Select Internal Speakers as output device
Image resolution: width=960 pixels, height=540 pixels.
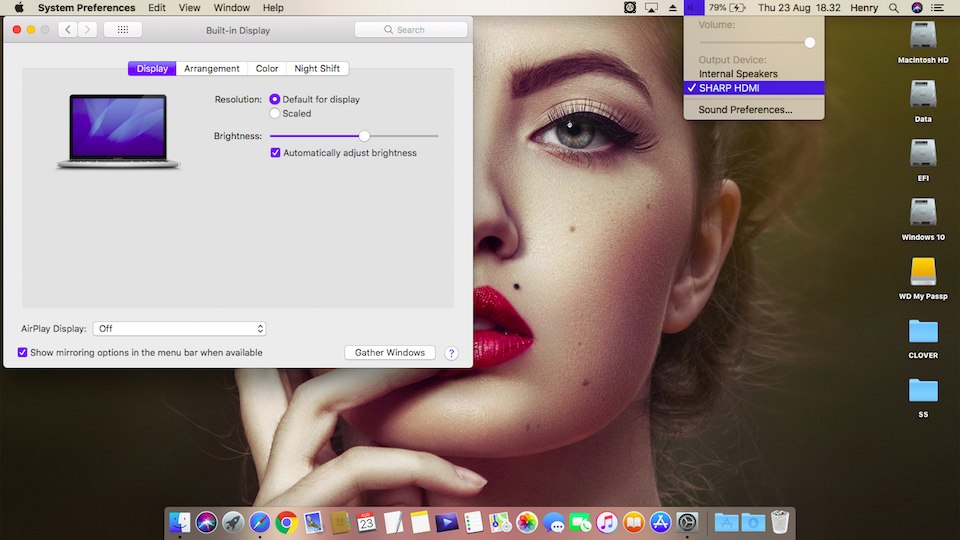point(738,74)
